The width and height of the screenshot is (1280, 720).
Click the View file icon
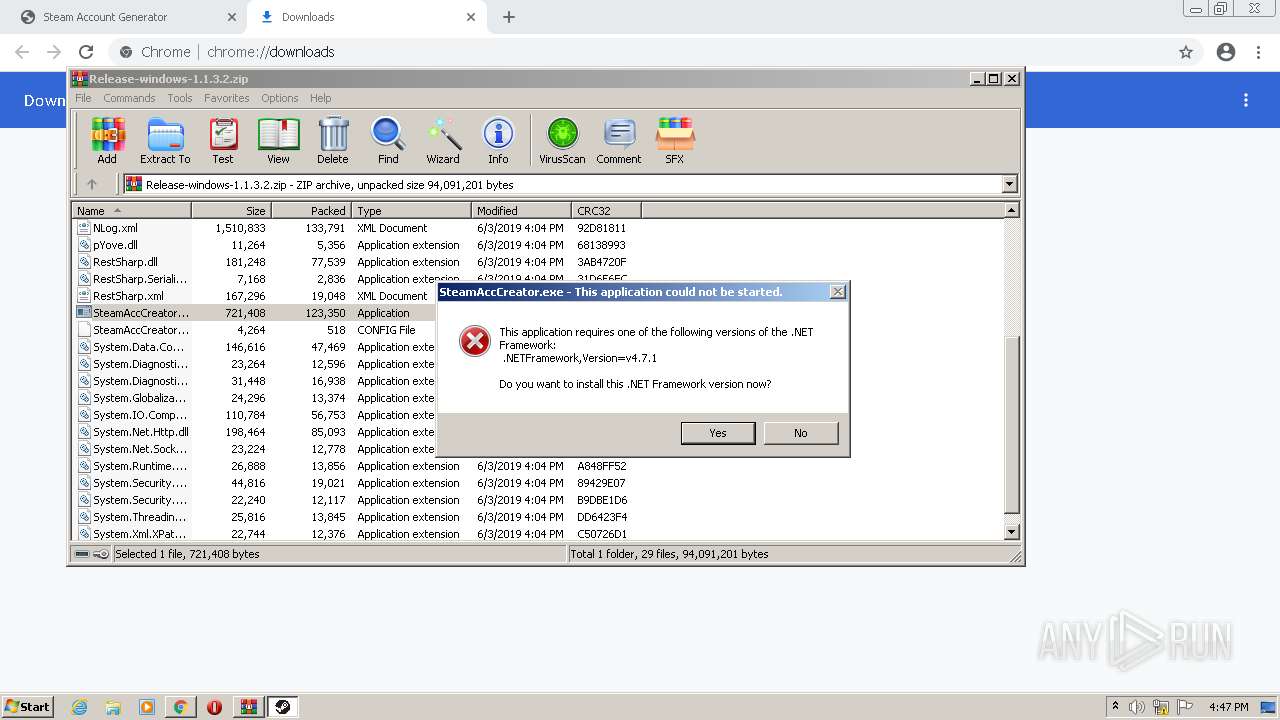point(278,140)
